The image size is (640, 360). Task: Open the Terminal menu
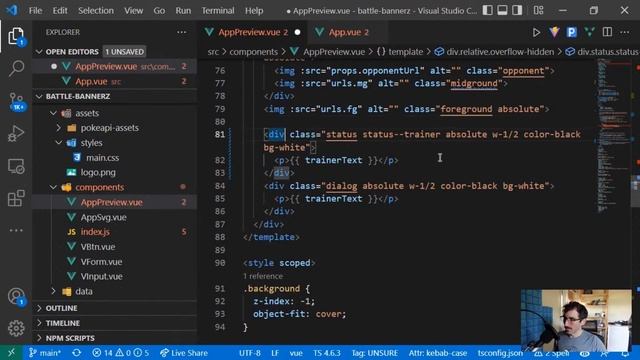point(218,10)
